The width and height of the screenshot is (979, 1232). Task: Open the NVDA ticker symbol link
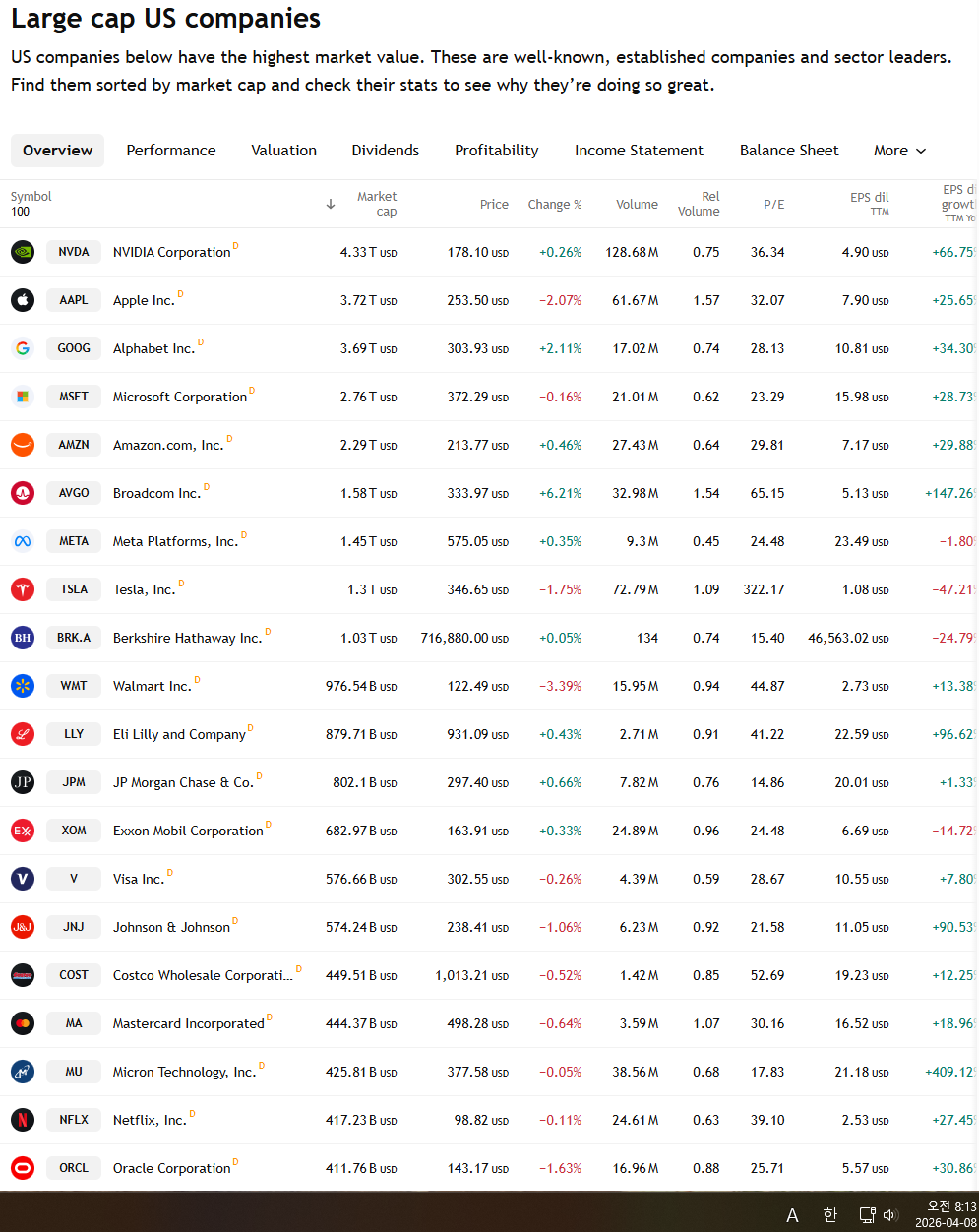pos(74,252)
